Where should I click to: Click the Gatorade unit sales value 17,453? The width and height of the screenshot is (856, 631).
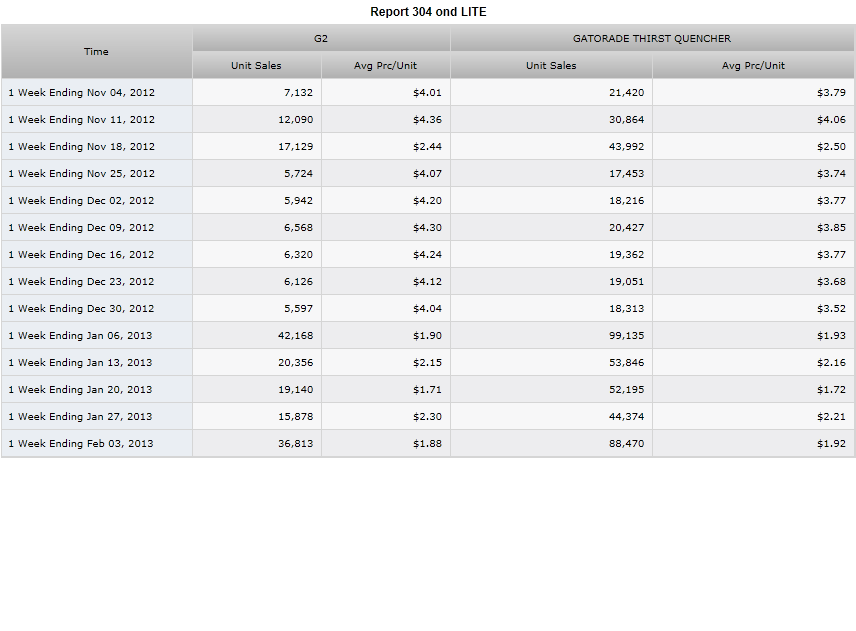[626, 173]
